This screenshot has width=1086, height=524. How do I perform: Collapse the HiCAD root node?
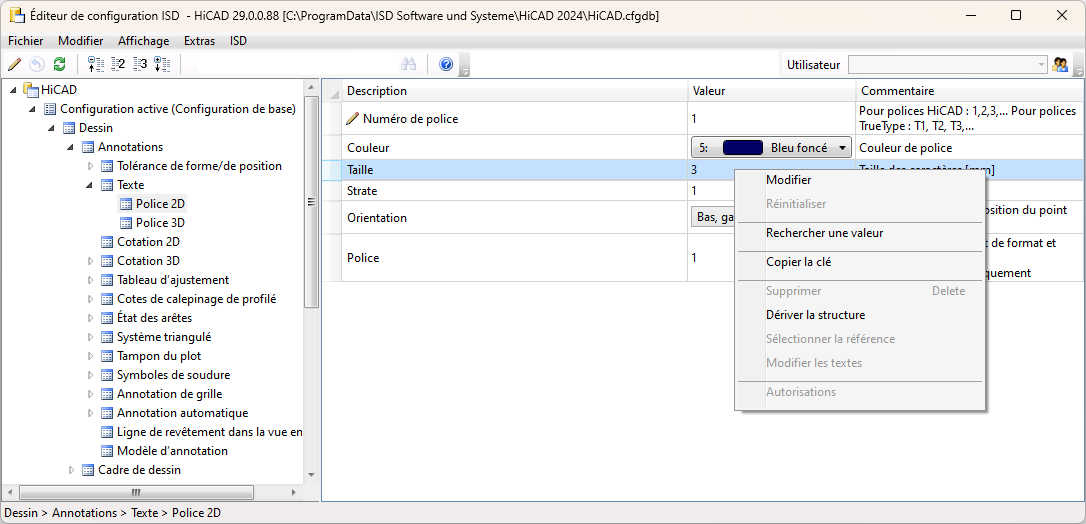(x=14, y=89)
